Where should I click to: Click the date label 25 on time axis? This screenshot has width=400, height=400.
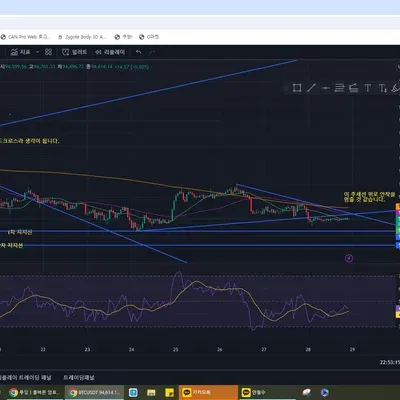coord(176,349)
